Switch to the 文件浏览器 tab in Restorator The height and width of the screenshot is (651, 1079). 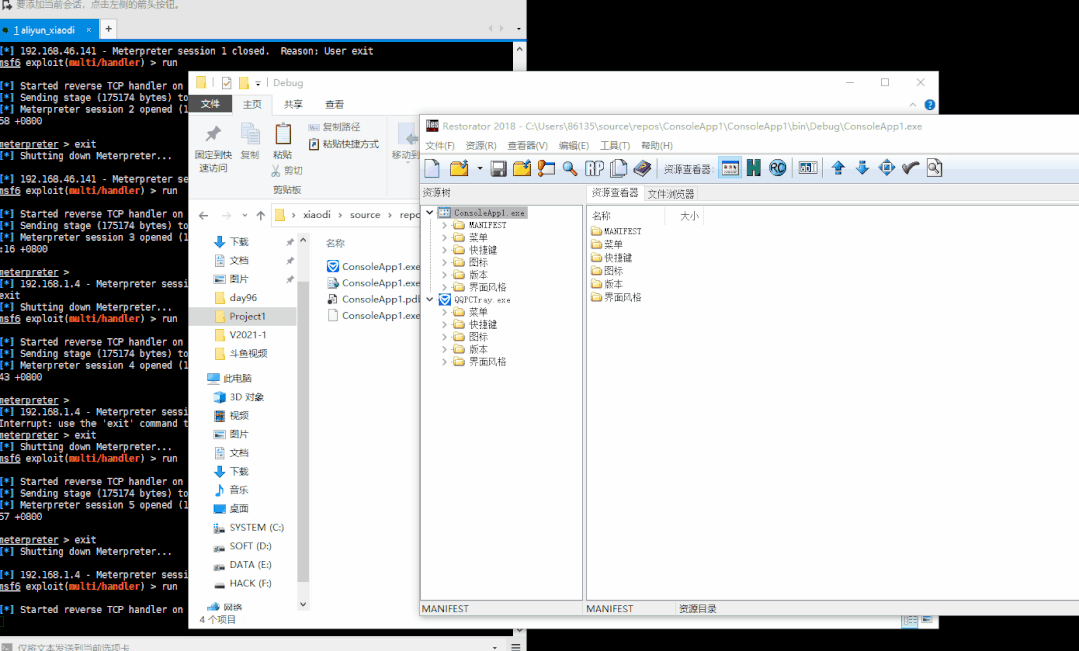point(671,194)
